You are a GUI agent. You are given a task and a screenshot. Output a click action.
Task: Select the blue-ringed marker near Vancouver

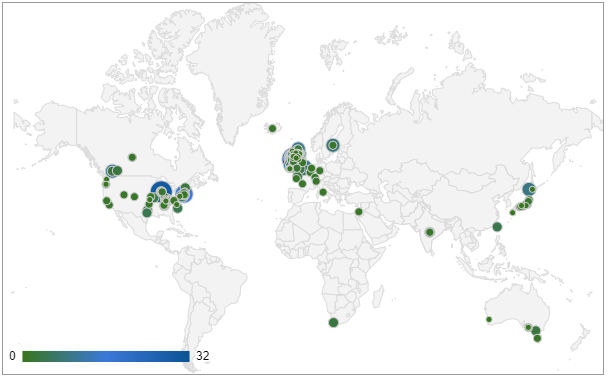(112, 171)
